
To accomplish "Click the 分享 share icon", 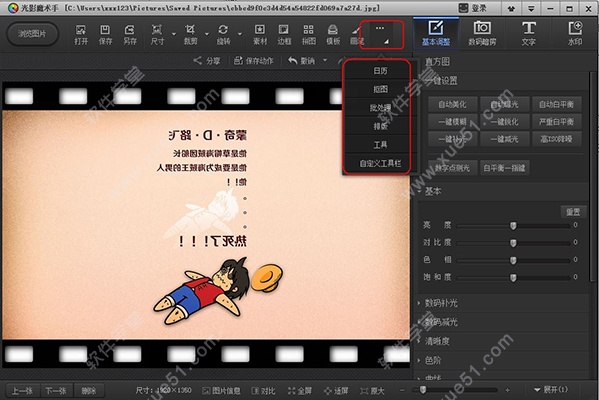I will (207, 61).
